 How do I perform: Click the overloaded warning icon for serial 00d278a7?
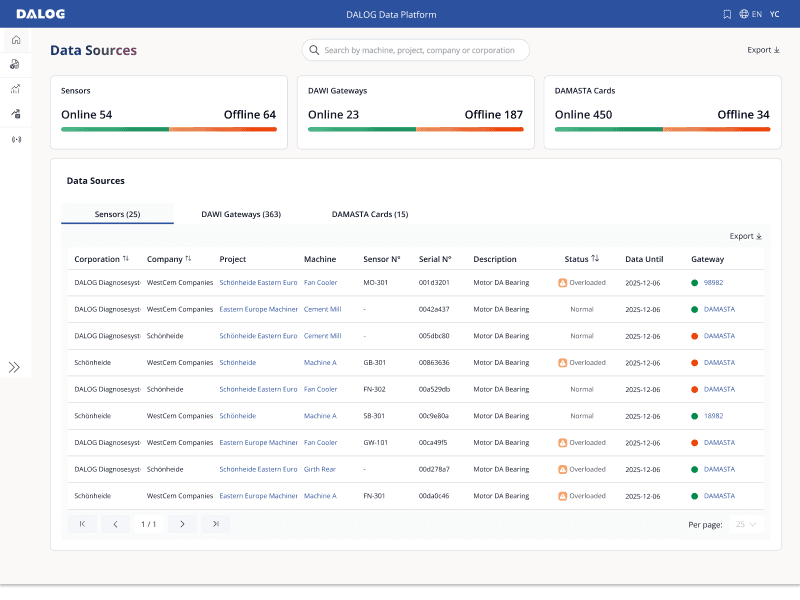point(563,469)
